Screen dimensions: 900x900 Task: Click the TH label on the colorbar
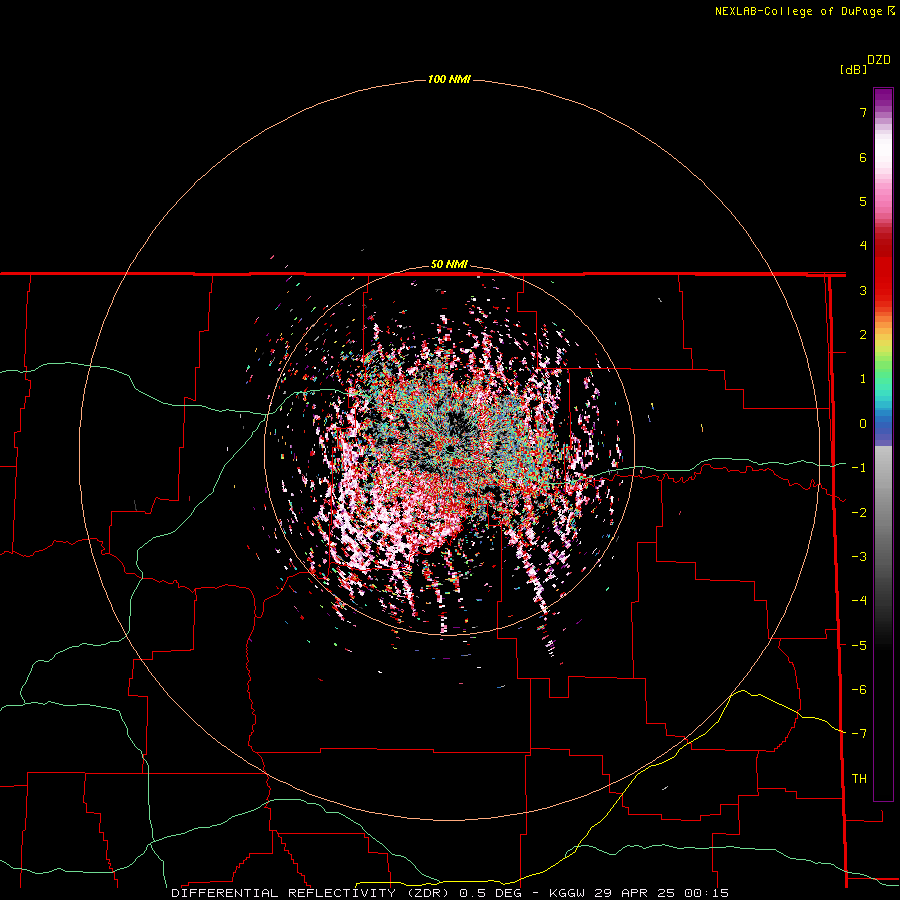pyautogui.click(x=859, y=779)
